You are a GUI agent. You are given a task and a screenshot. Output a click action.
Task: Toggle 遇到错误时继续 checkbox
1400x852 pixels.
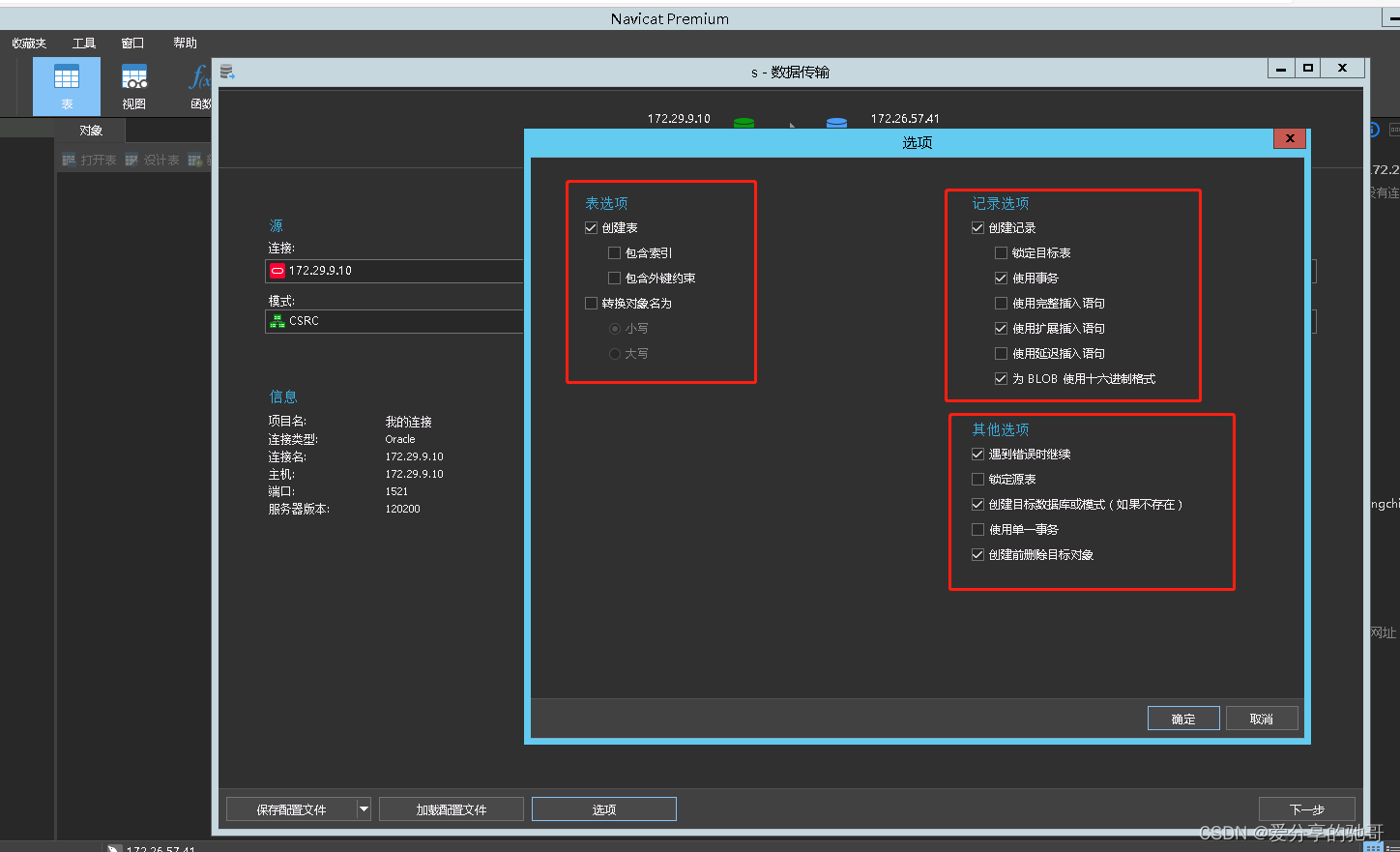(977, 455)
